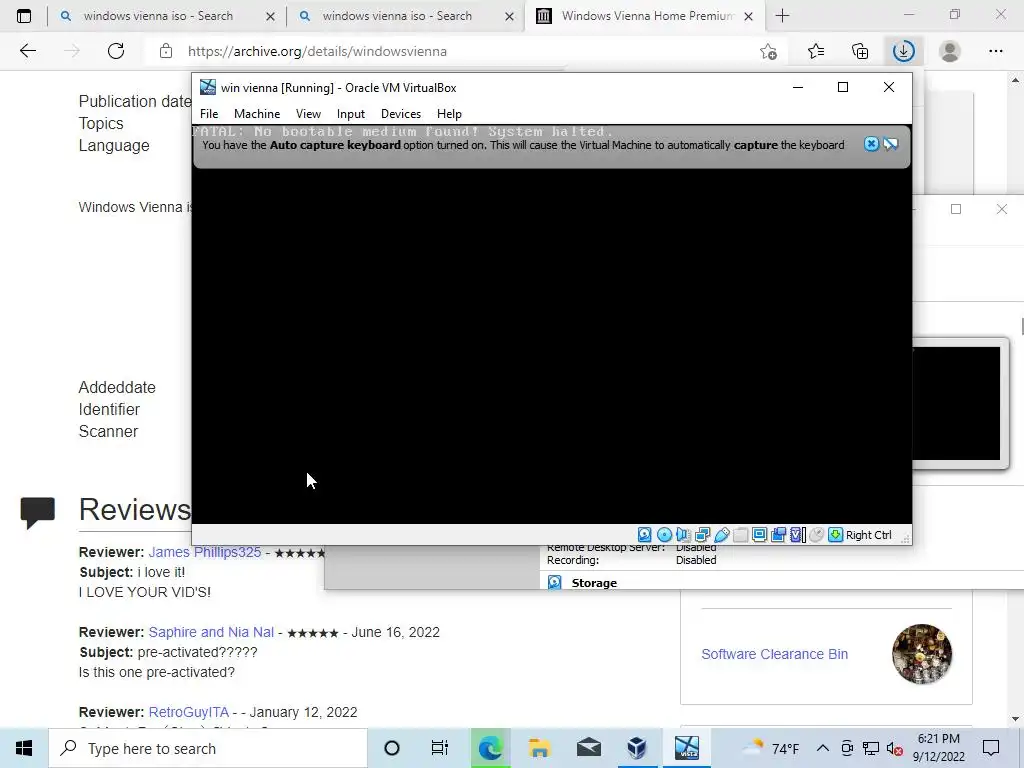Click the VM preview thumbnail in VirtualBox Manager
Viewport: 1024px width, 768px height.
pos(956,404)
